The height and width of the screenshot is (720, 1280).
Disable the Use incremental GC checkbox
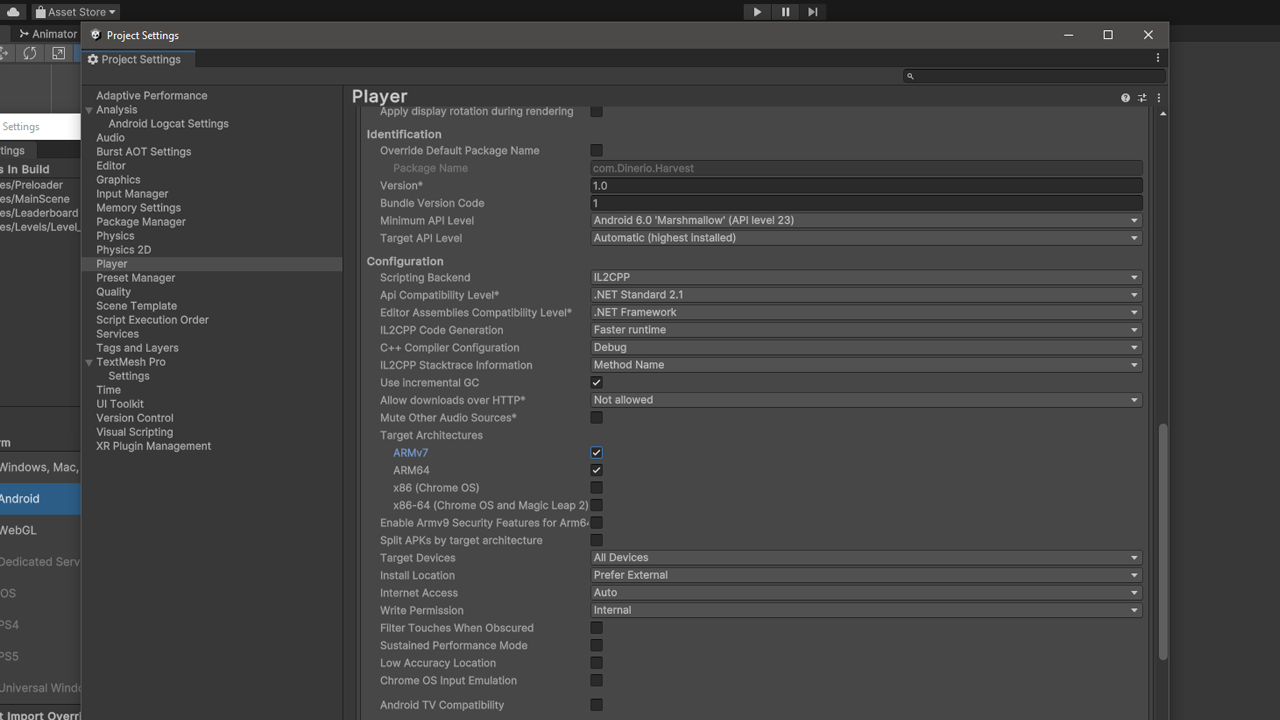coord(596,383)
